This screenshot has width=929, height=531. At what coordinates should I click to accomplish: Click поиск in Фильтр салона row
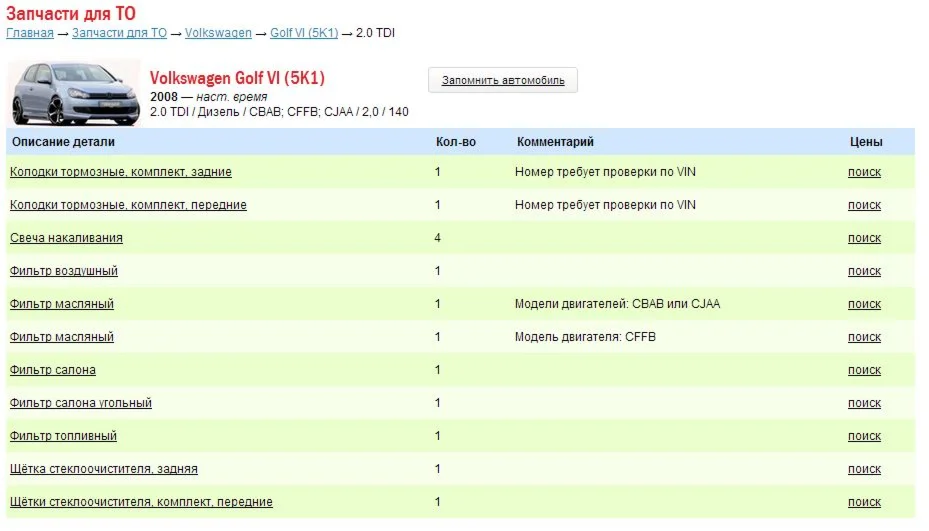(x=864, y=370)
